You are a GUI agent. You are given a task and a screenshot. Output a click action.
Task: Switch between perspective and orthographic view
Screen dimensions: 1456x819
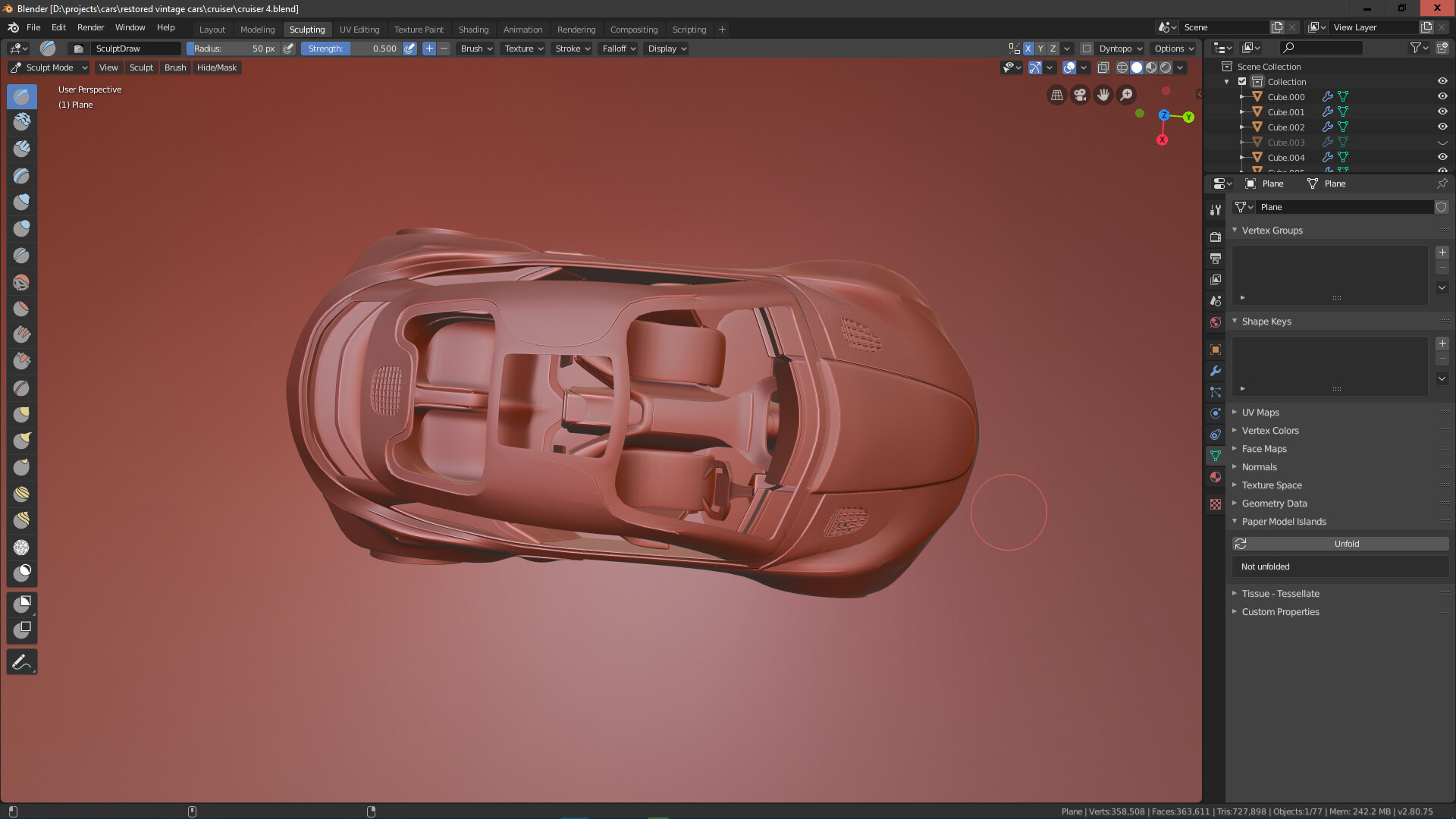pyautogui.click(x=1056, y=95)
